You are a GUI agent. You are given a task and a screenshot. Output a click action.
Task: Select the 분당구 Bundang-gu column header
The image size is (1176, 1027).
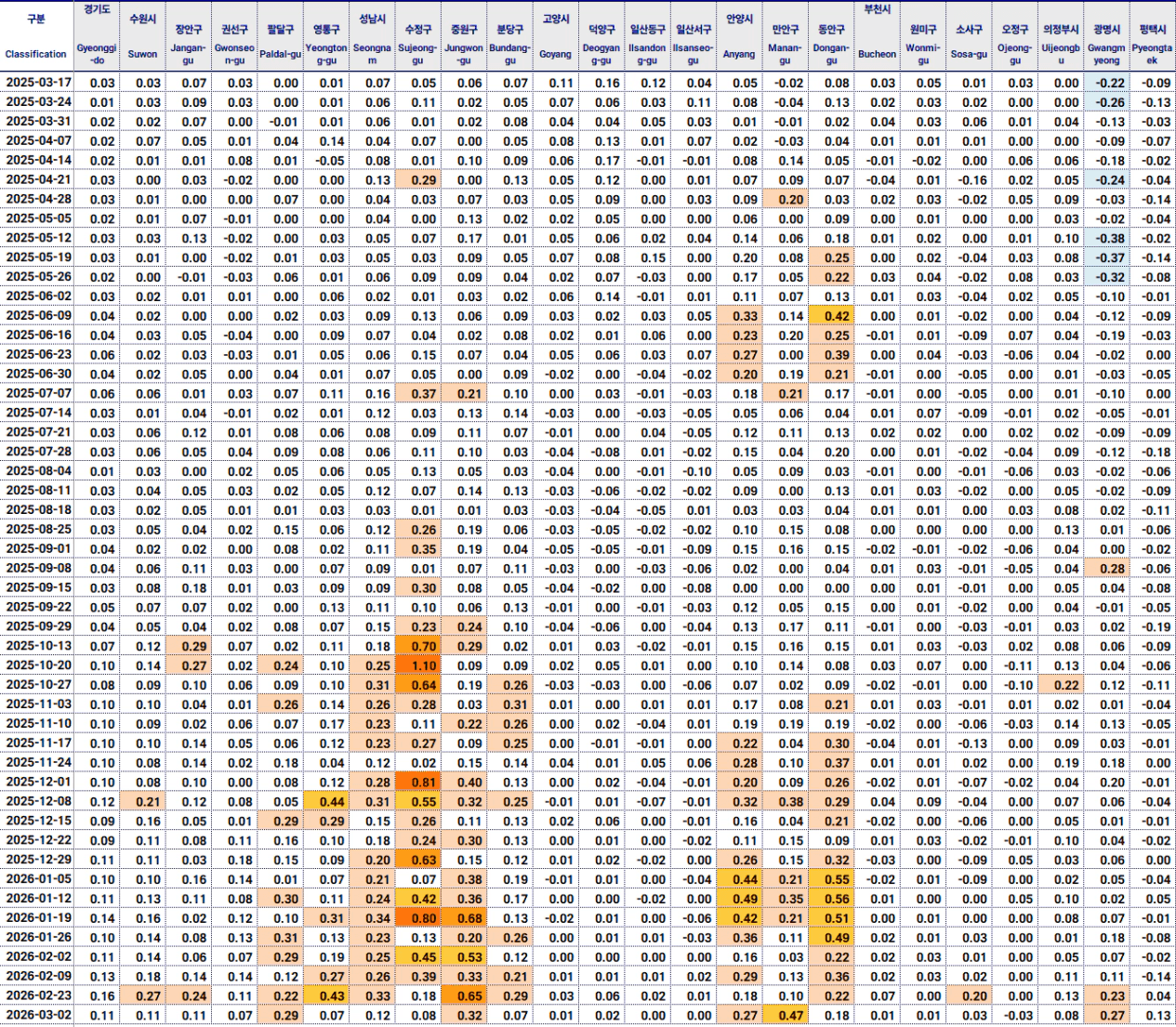tap(509, 36)
